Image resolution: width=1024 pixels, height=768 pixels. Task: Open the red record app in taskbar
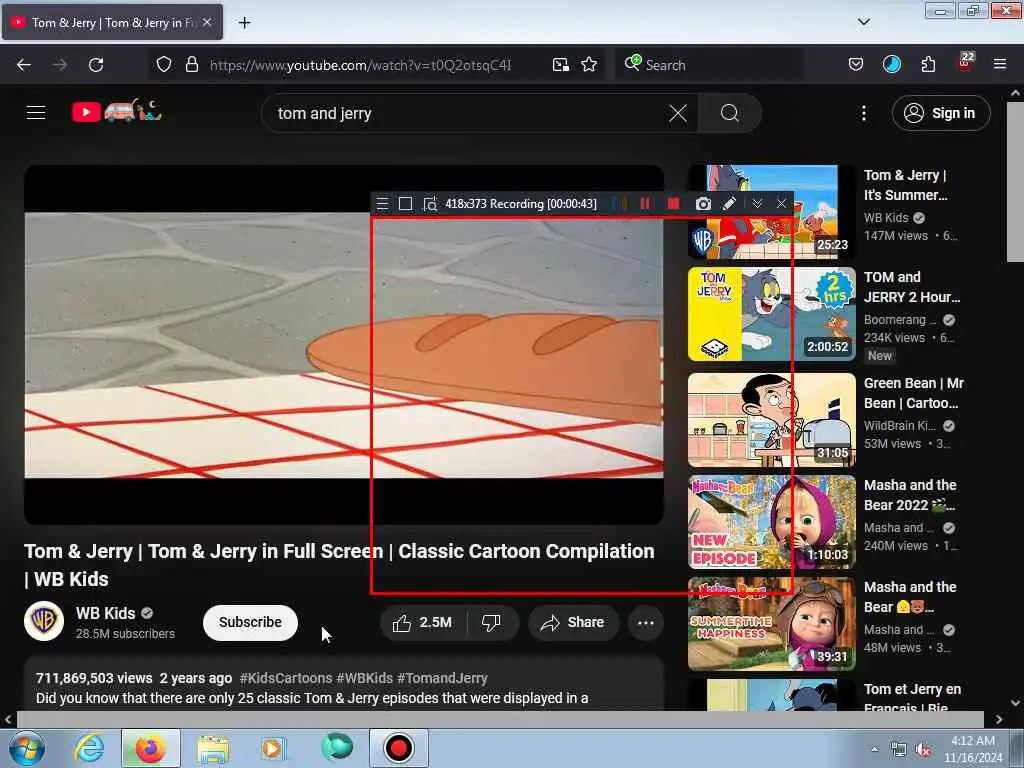click(x=398, y=748)
